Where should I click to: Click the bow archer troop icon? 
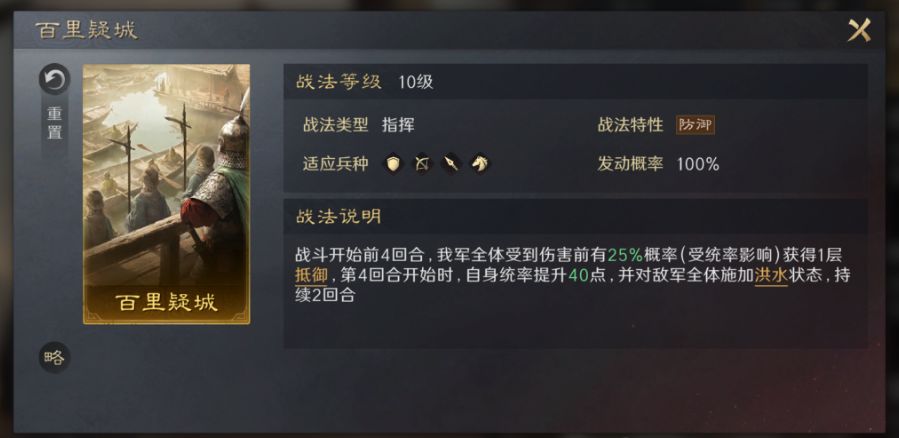pos(421,165)
